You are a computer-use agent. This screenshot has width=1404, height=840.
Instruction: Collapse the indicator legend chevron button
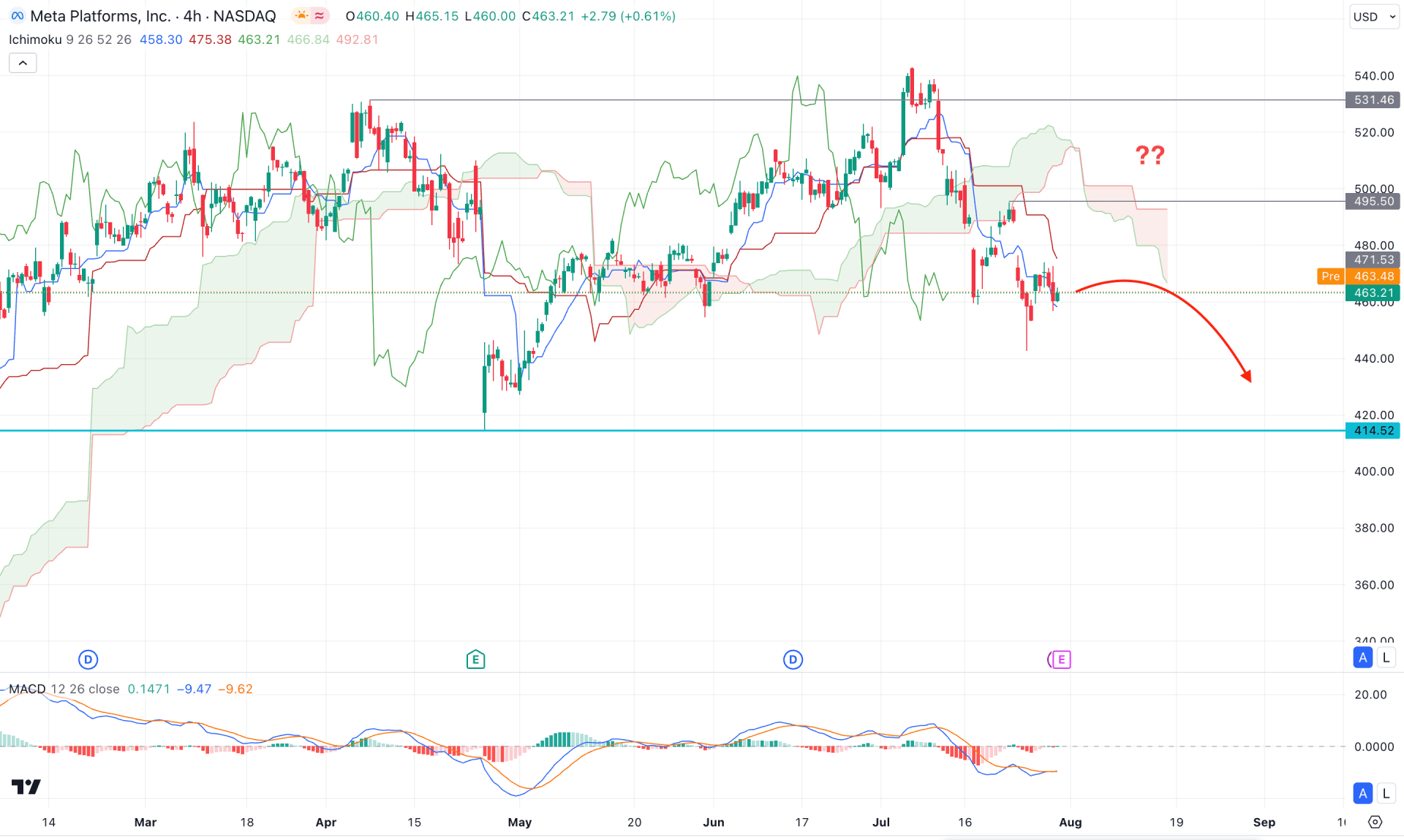coord(23,64)
